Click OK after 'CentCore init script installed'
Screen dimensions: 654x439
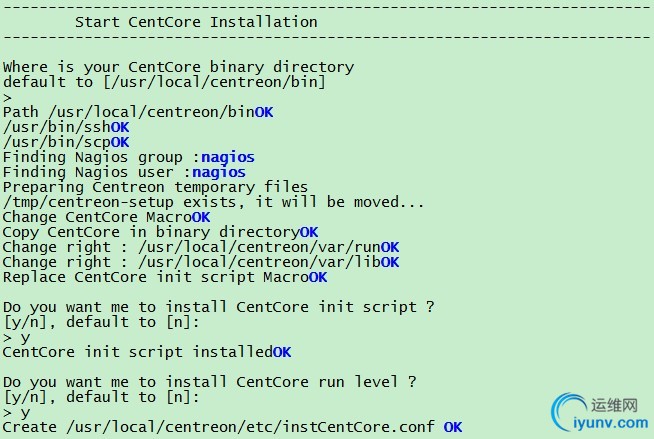282,352
